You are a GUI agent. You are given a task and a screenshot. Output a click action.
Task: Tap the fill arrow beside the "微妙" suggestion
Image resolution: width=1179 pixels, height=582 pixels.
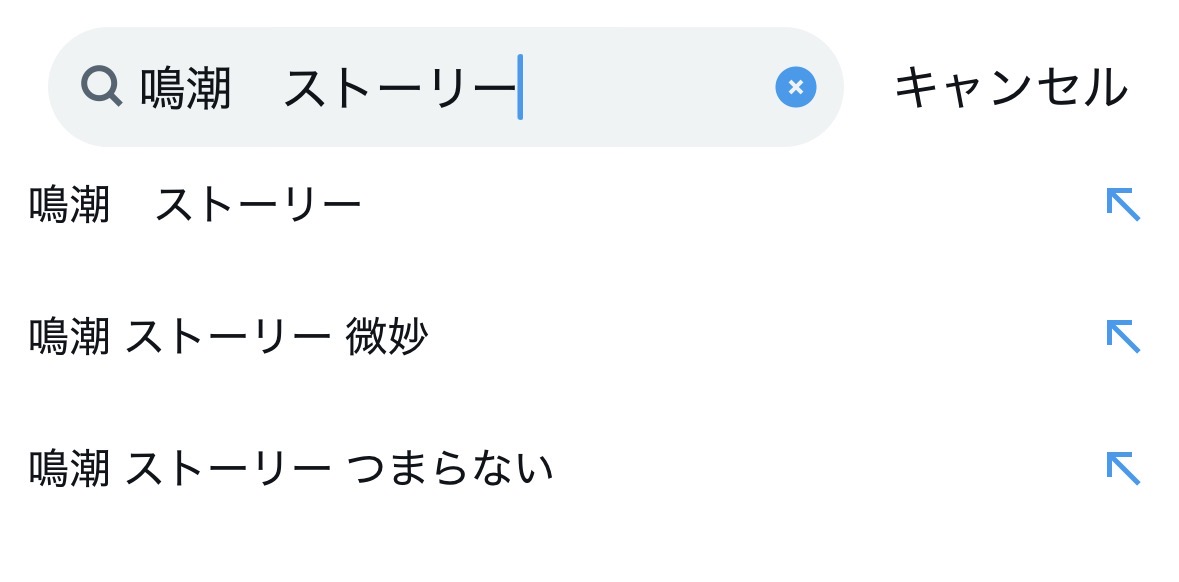(x=1123, y=336)
